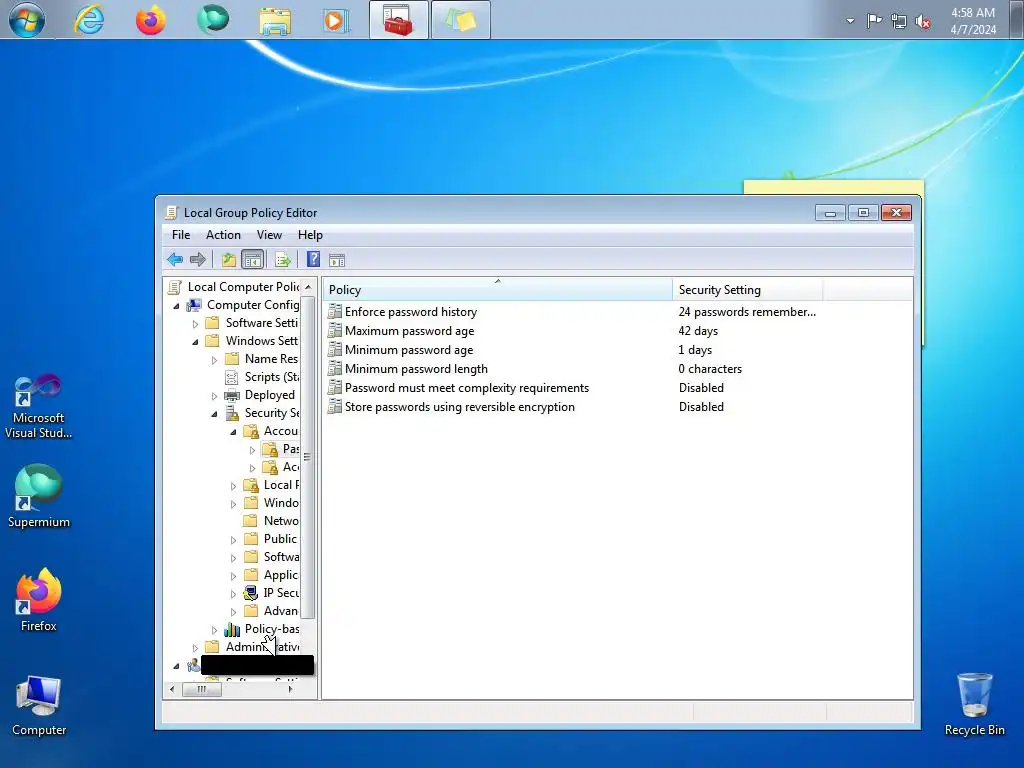Open the File menu
Screen dimensions: 1024x768
pos(181,234)
